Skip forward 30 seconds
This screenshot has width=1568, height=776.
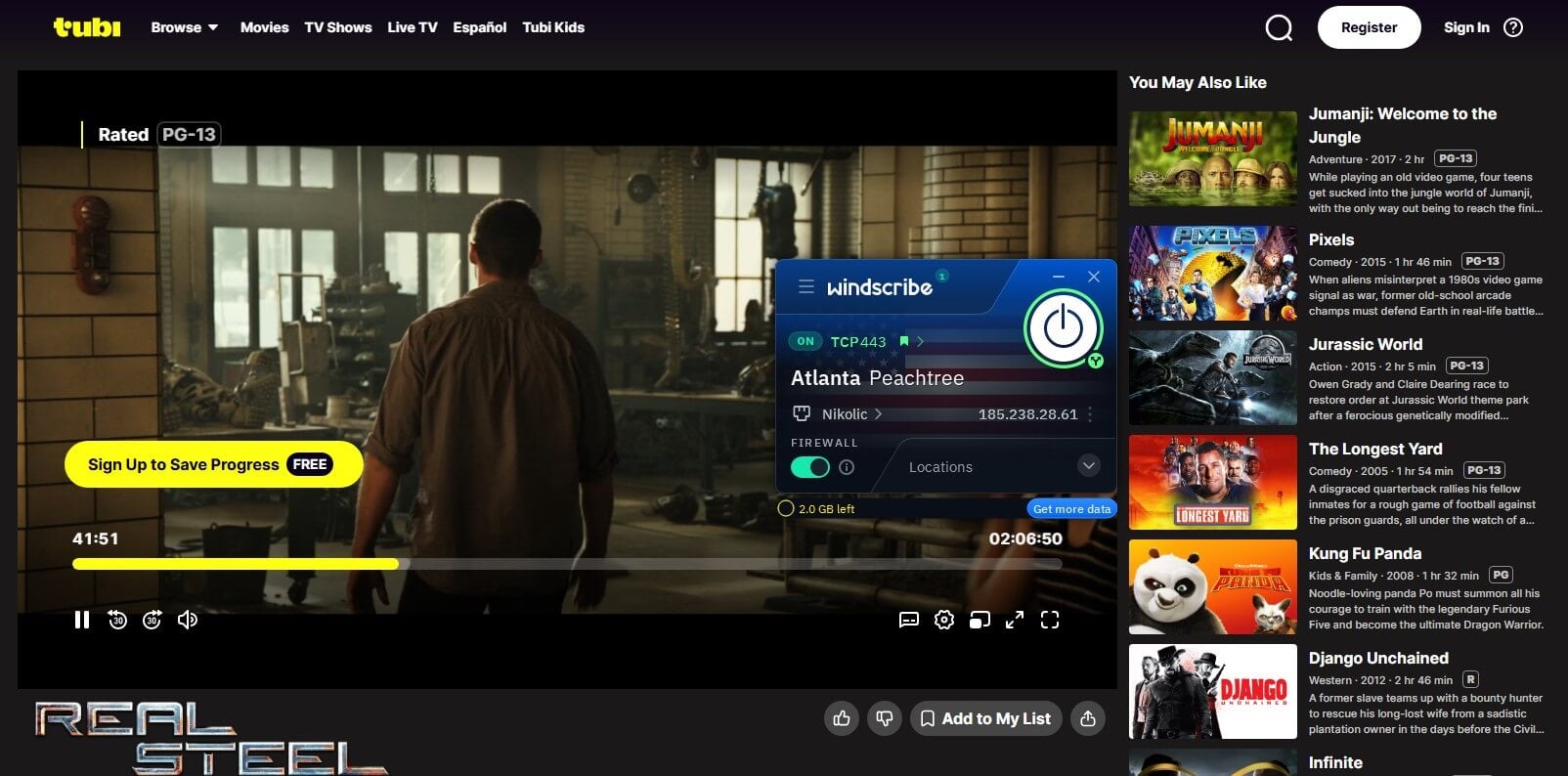(152, 620)
